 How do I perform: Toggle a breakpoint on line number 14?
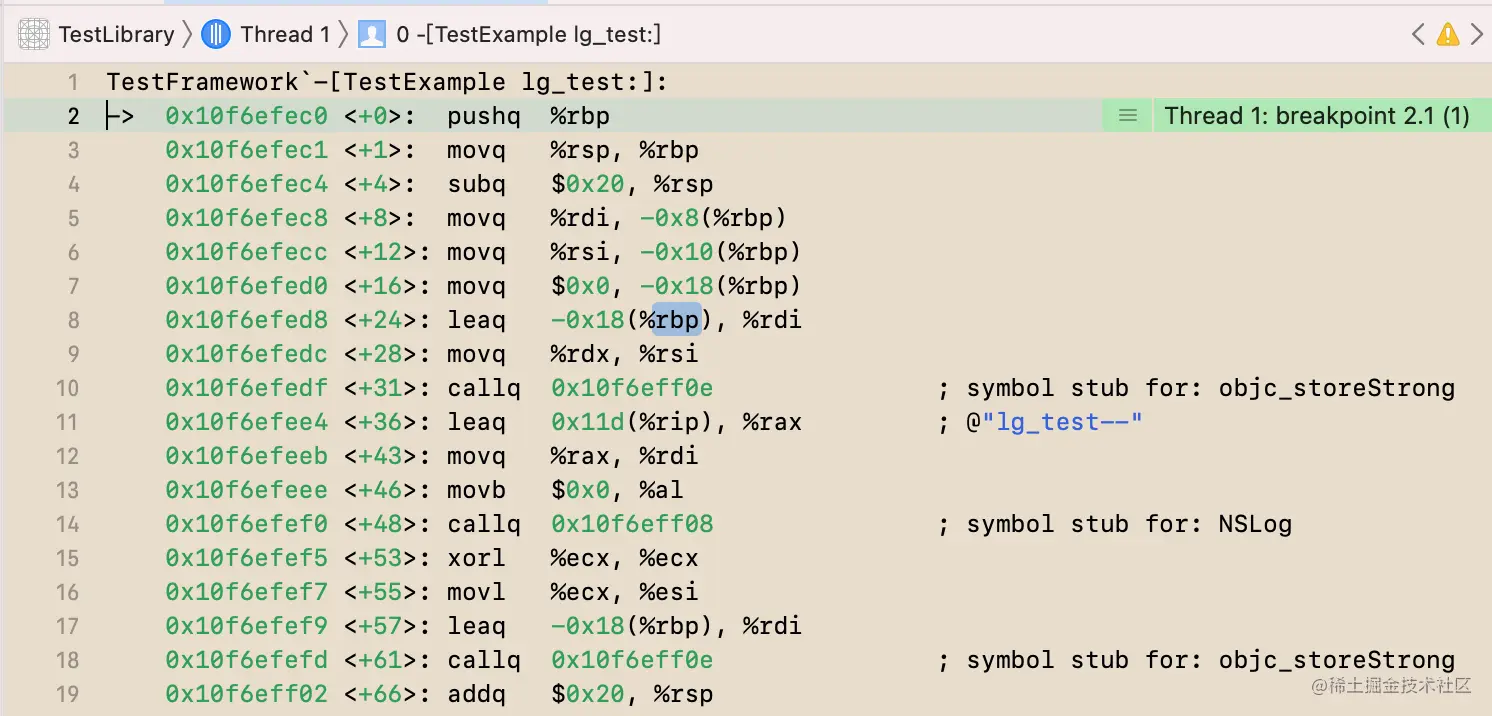point(67,524)
